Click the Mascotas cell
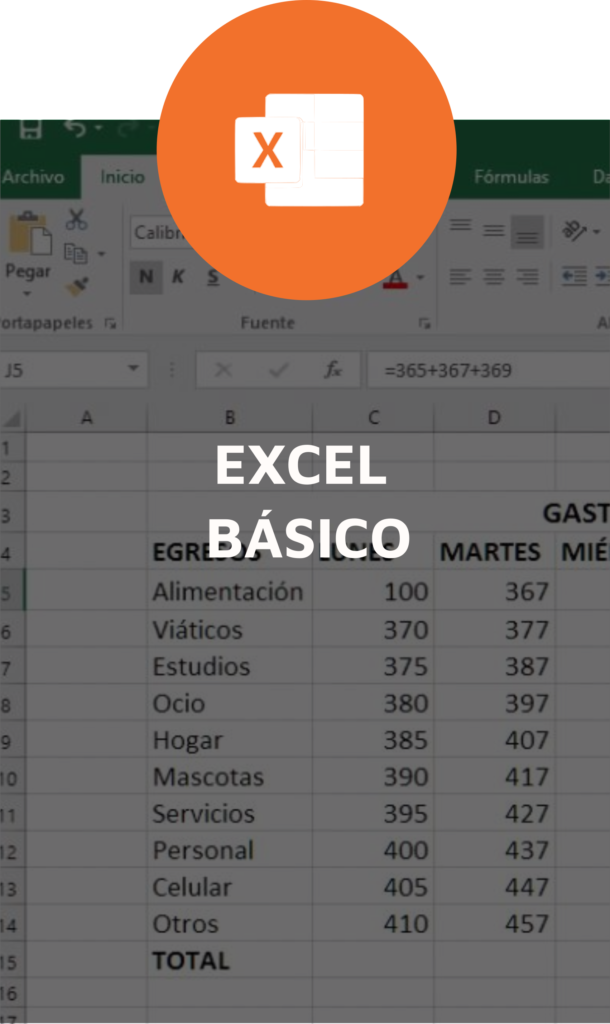 (x=230, y=776)
